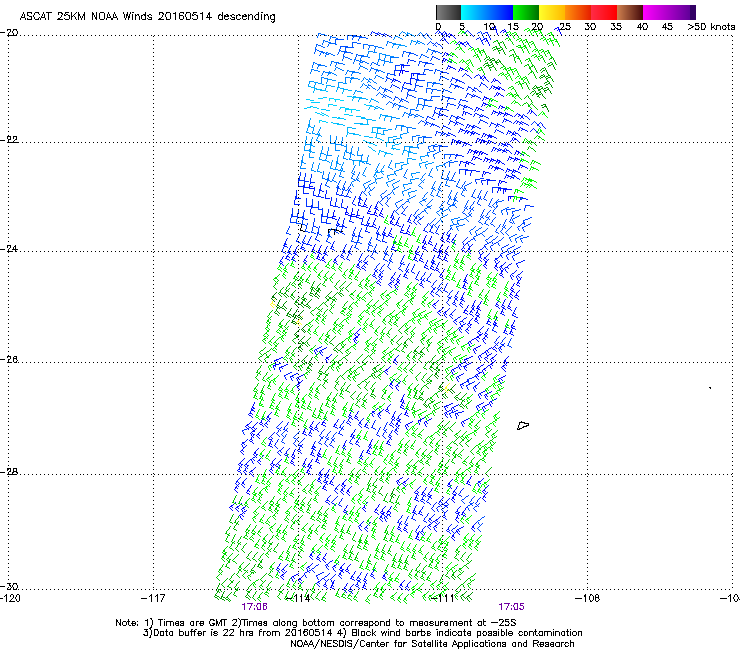Screen dimensions: 740x650
Task: Click the red 30-35 knots legend swatch
Action: click(x=604, y=12)
